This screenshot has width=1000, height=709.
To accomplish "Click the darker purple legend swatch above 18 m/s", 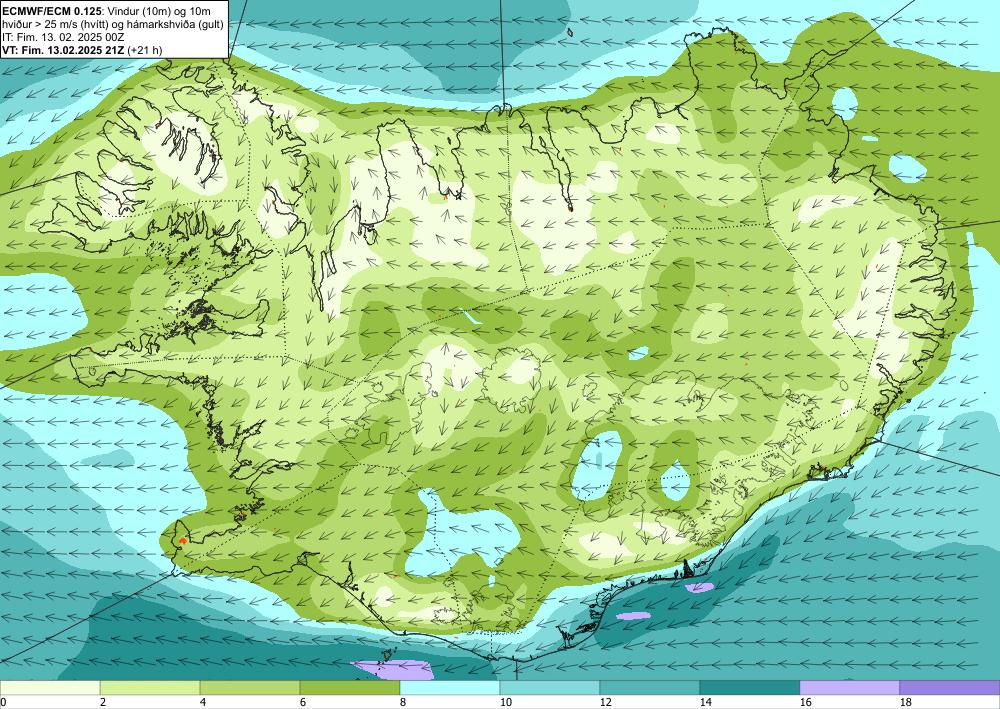I will coord(950,687).
